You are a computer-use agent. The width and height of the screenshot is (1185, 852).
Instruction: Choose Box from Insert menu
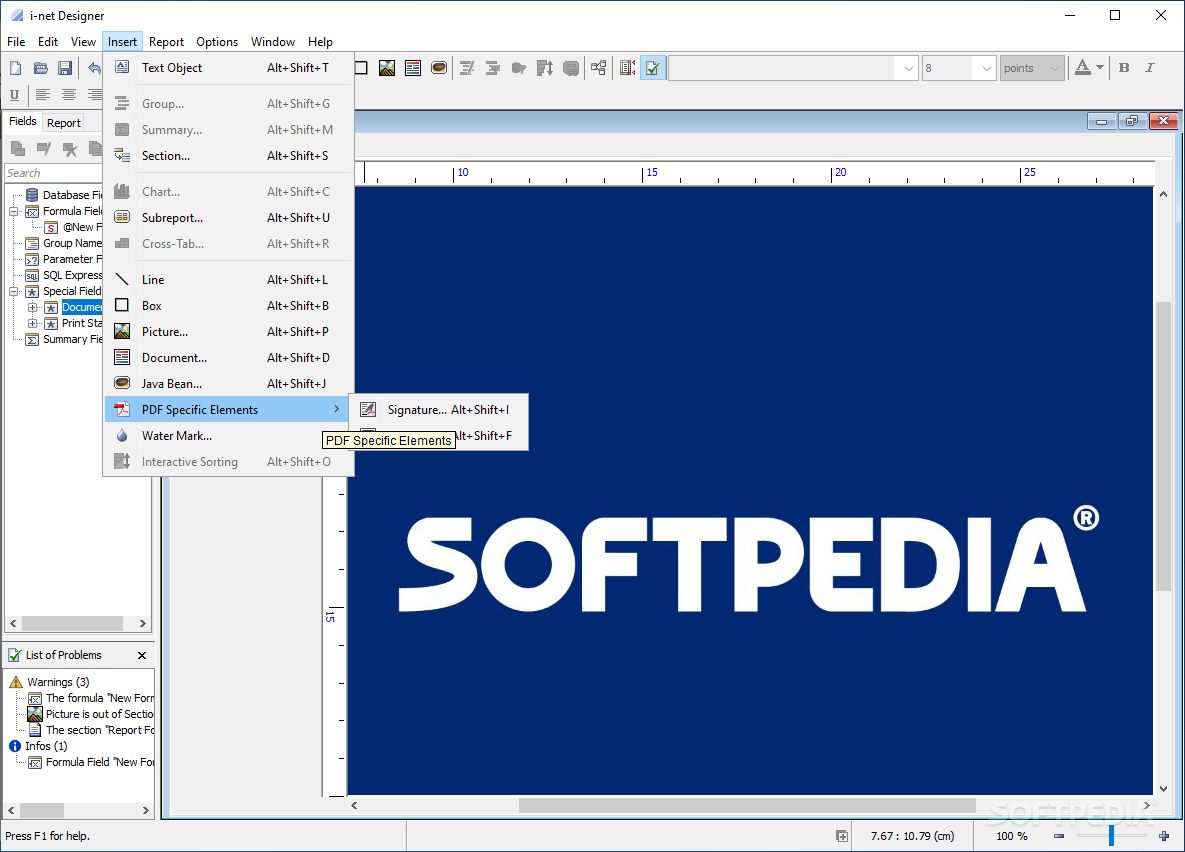click(x=229, y=305)
